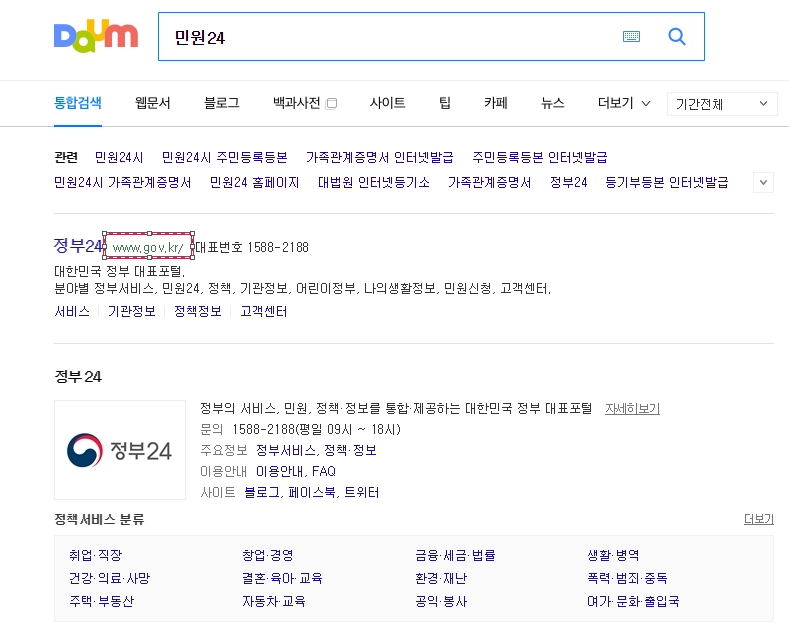This screenshot has height=634, width=789.
Task: Click 더보기 beside 정책 서비스 분류
Action: pyautogui.click(x=759, y=519)
